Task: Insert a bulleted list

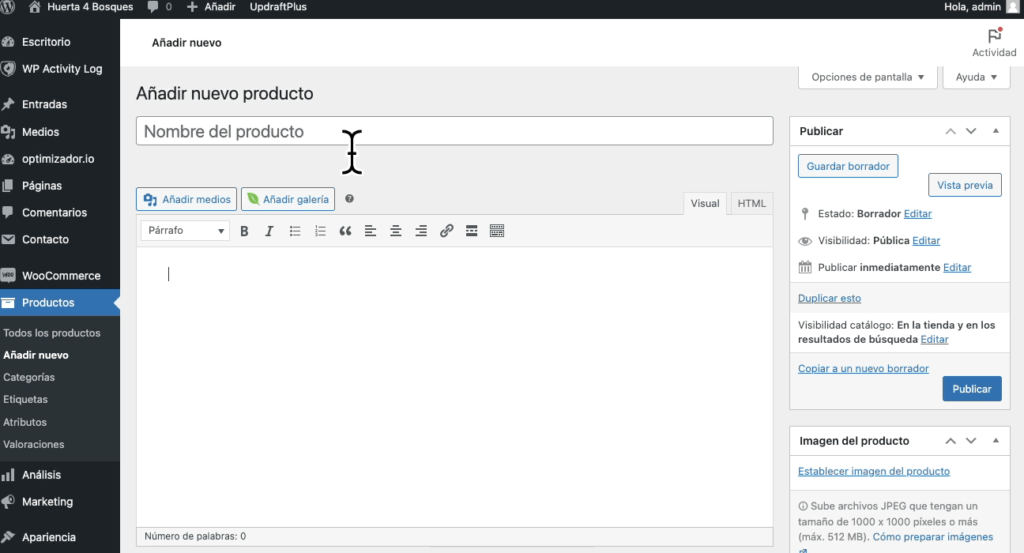Action: click(x=295, y=231)
